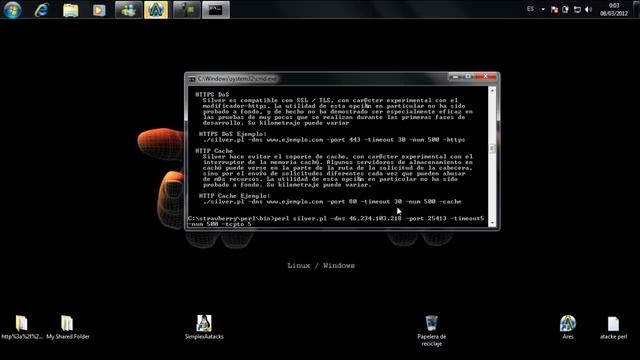The image size is (640, 360).
Task: Click the '-num 500 -tcpto 5' line
Action: 220,224
